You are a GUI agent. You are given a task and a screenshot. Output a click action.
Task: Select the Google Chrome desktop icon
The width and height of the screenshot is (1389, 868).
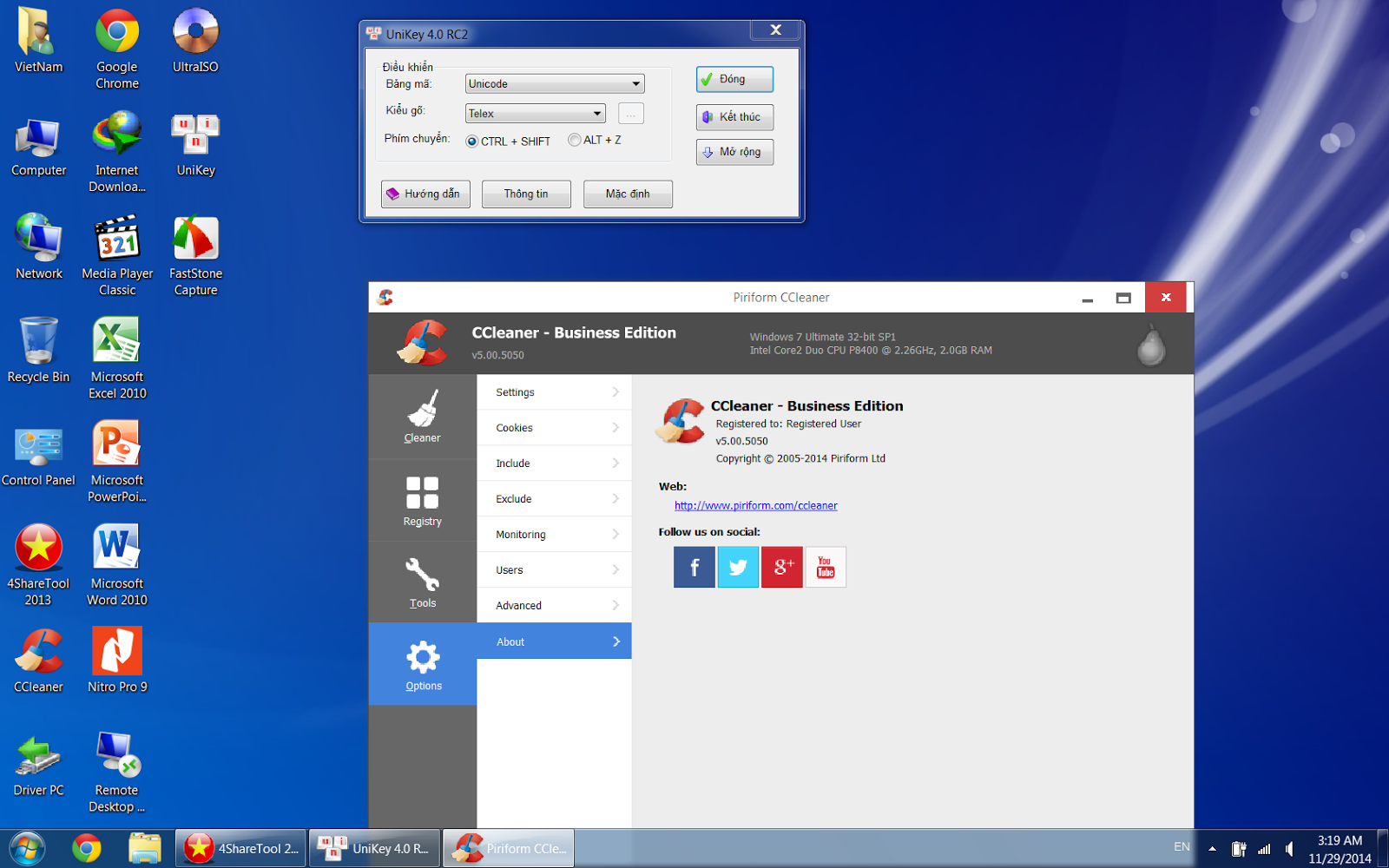pos(117,49)
